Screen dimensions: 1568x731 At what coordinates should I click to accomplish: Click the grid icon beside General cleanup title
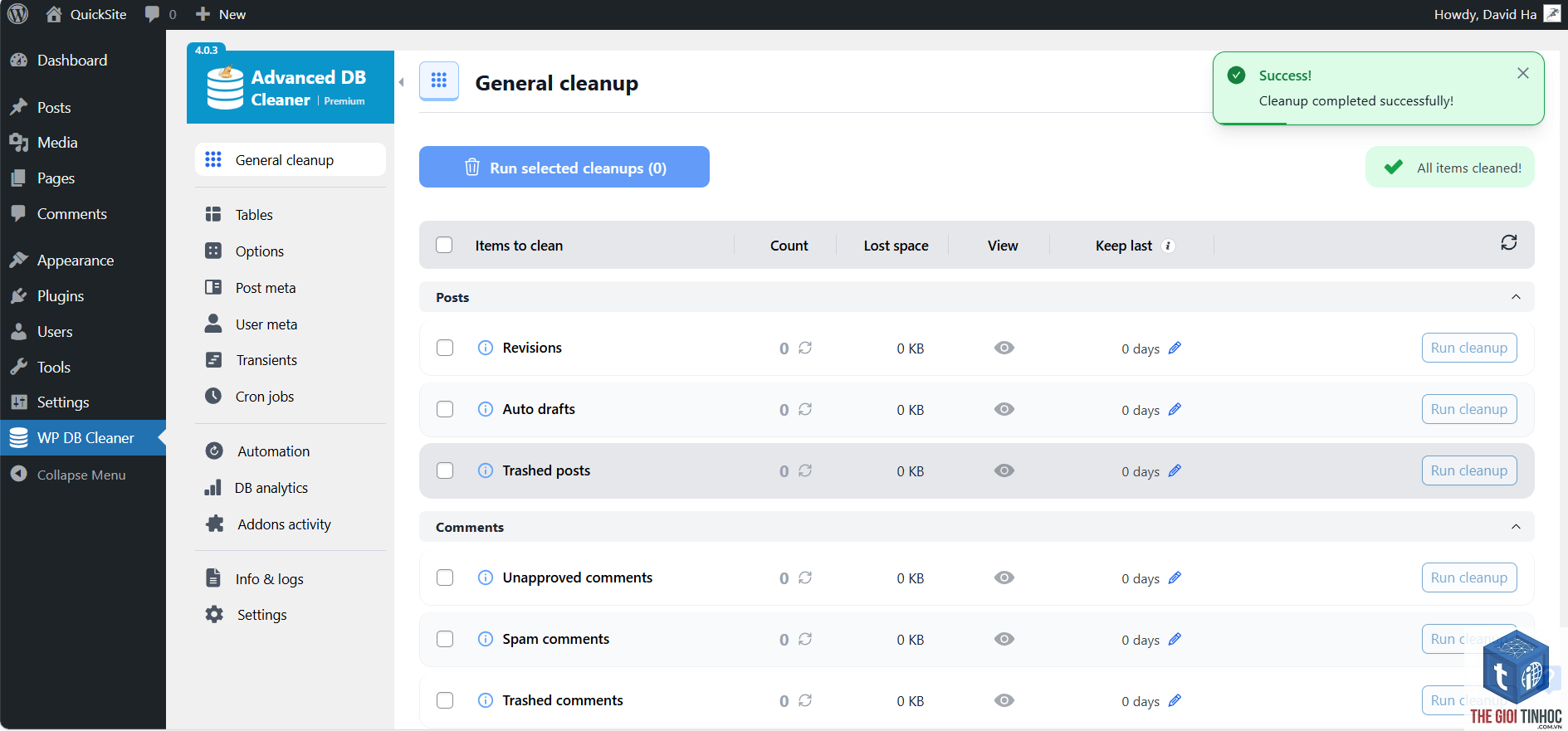point(439,80)
